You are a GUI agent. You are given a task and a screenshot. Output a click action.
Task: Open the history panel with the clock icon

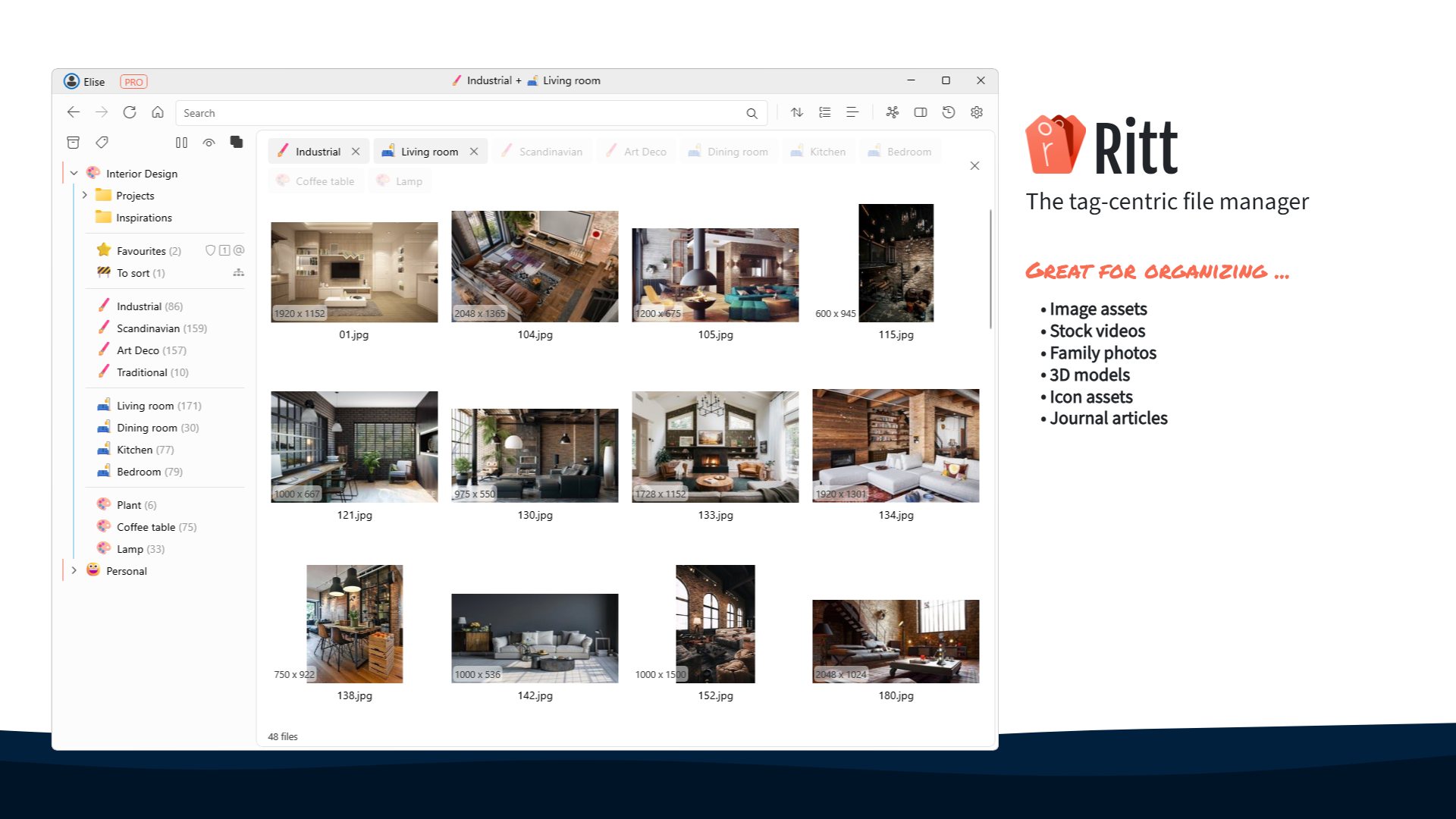(x=948, y=111)
